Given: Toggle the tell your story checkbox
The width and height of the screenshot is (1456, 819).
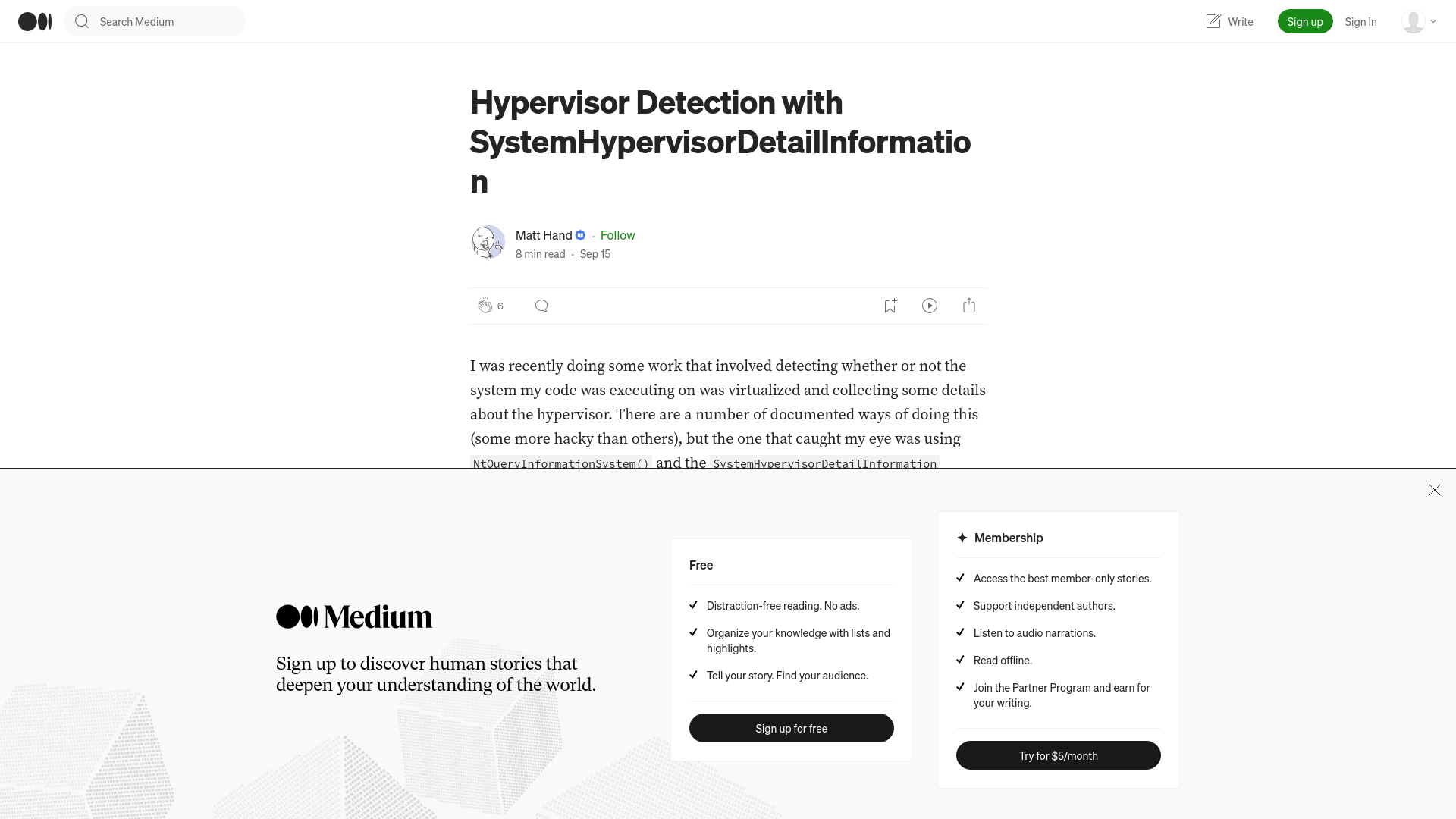Looking at the screenshot, I should click(x=693, y=674).
